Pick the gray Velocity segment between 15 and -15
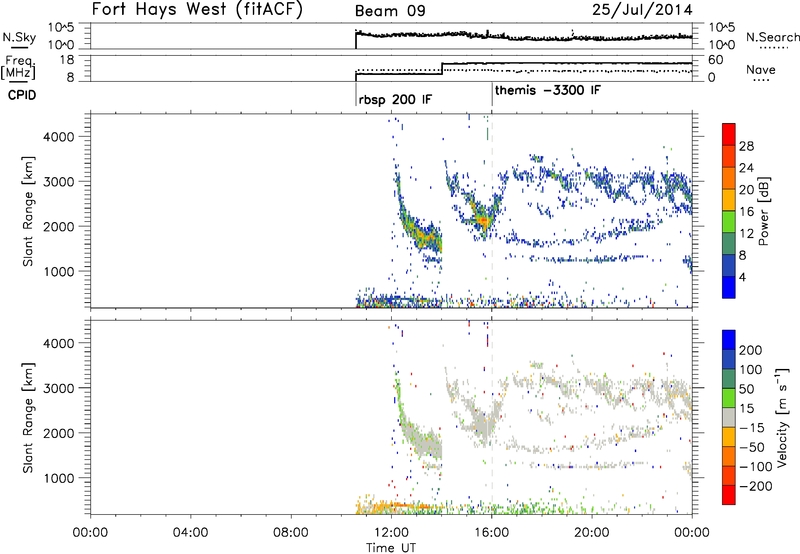This screenshot has height=554, width=800. [729, 417]
